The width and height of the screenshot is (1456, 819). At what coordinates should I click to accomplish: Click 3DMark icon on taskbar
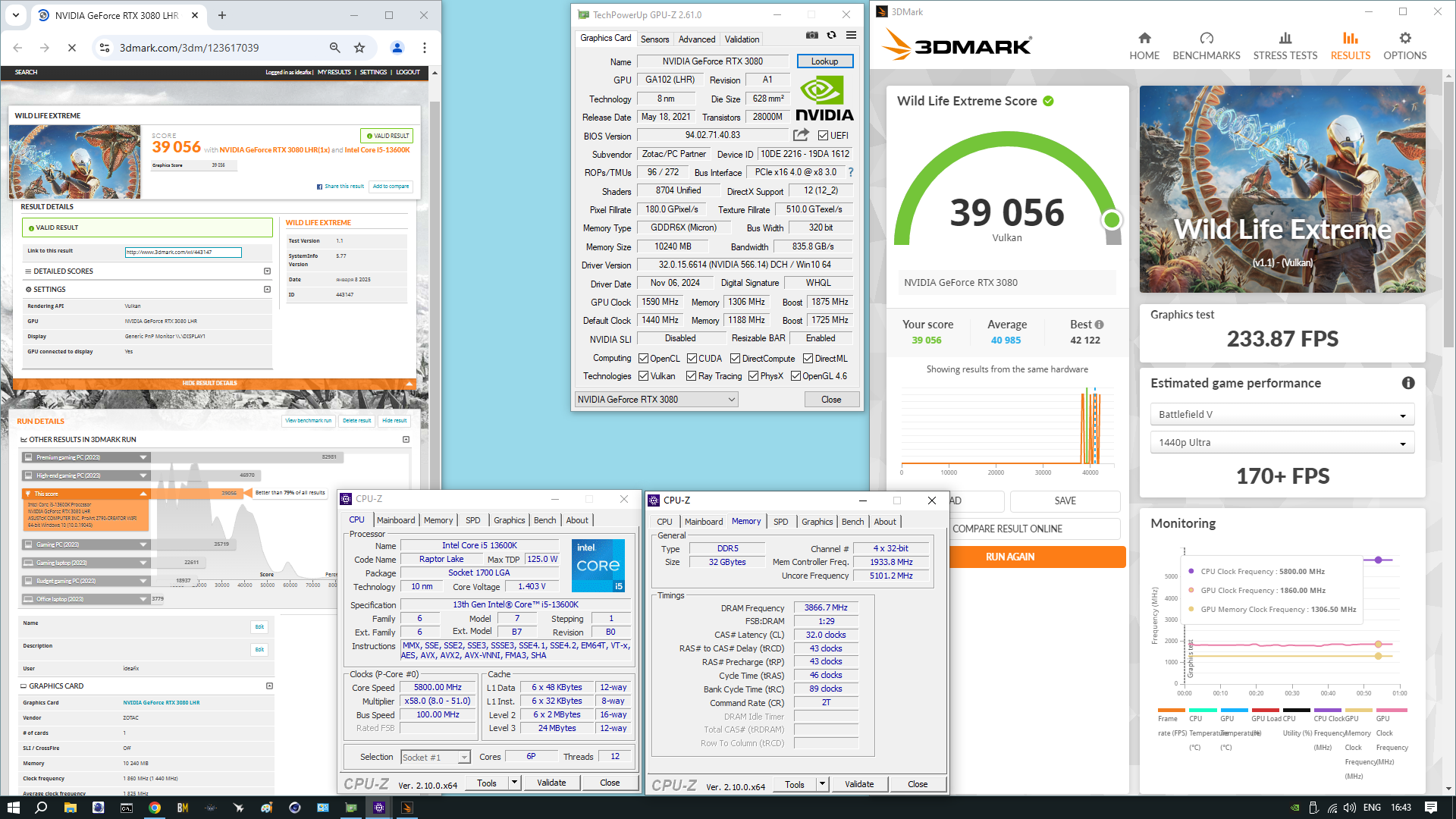click(x=407, y=808)
